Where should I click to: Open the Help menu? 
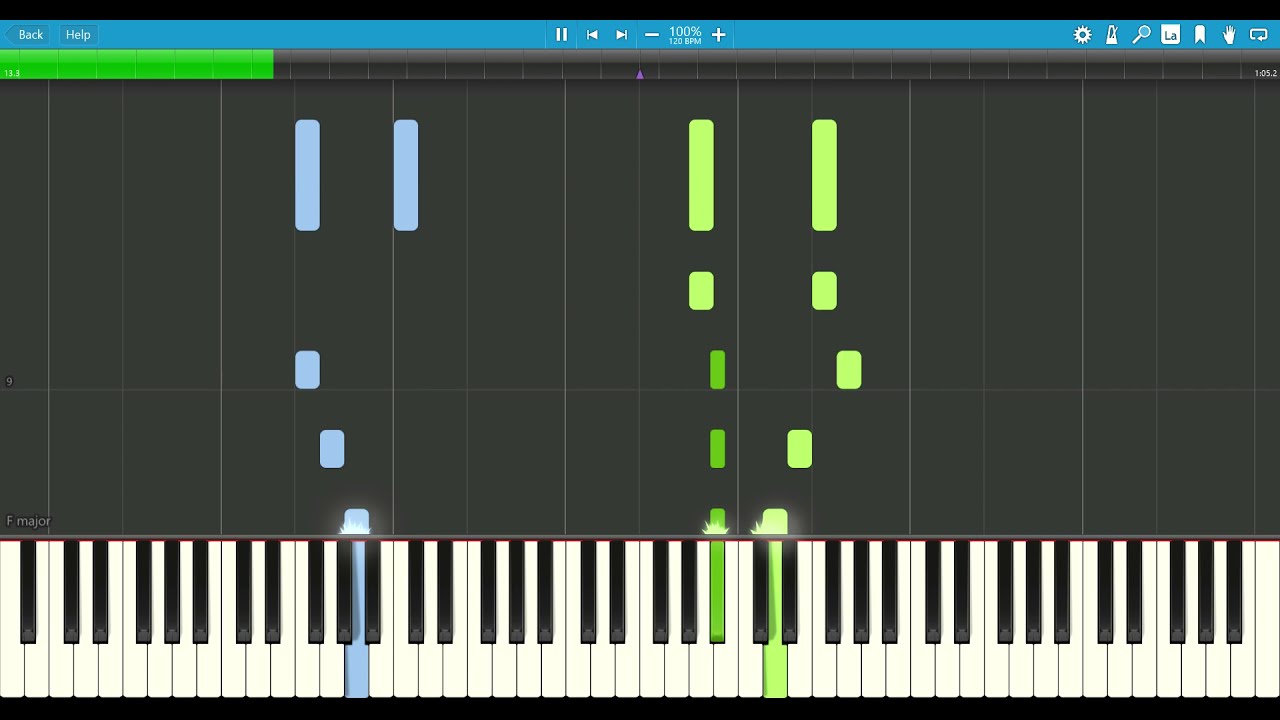point(78,34)
